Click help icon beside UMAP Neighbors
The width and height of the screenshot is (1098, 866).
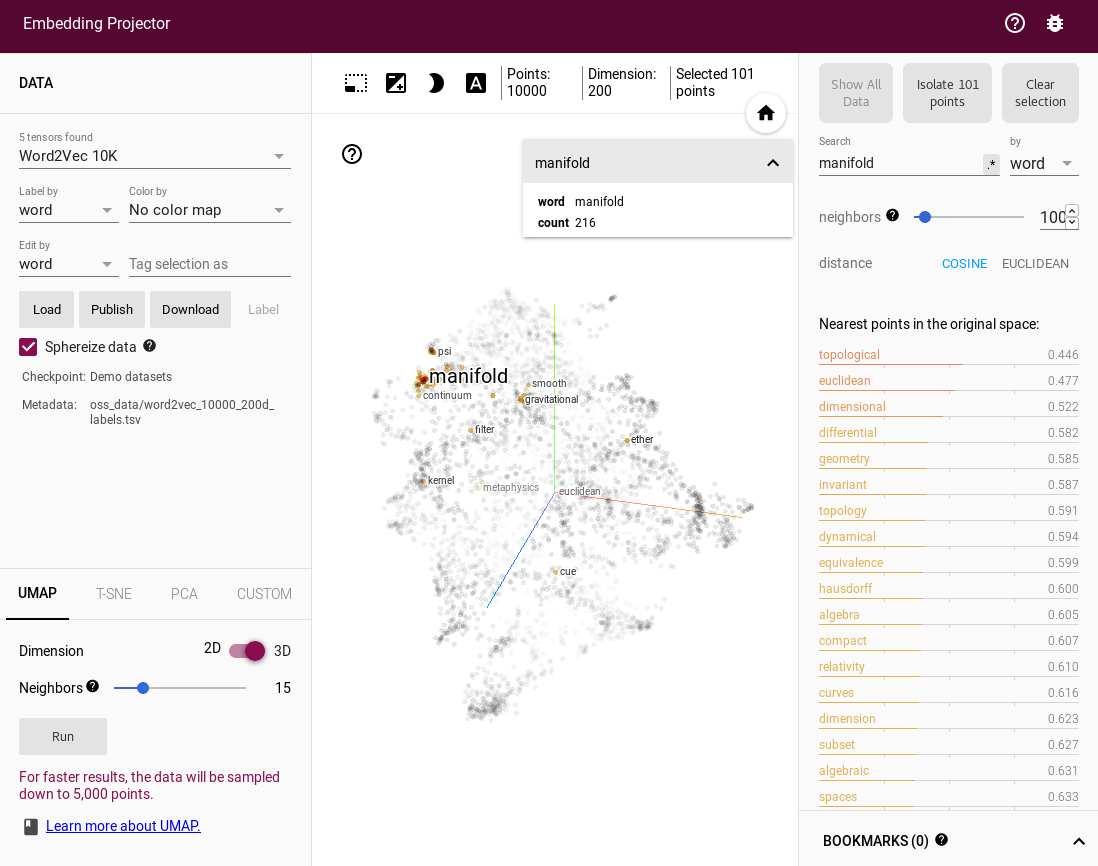pyautogui.click(x=92, y=686)
